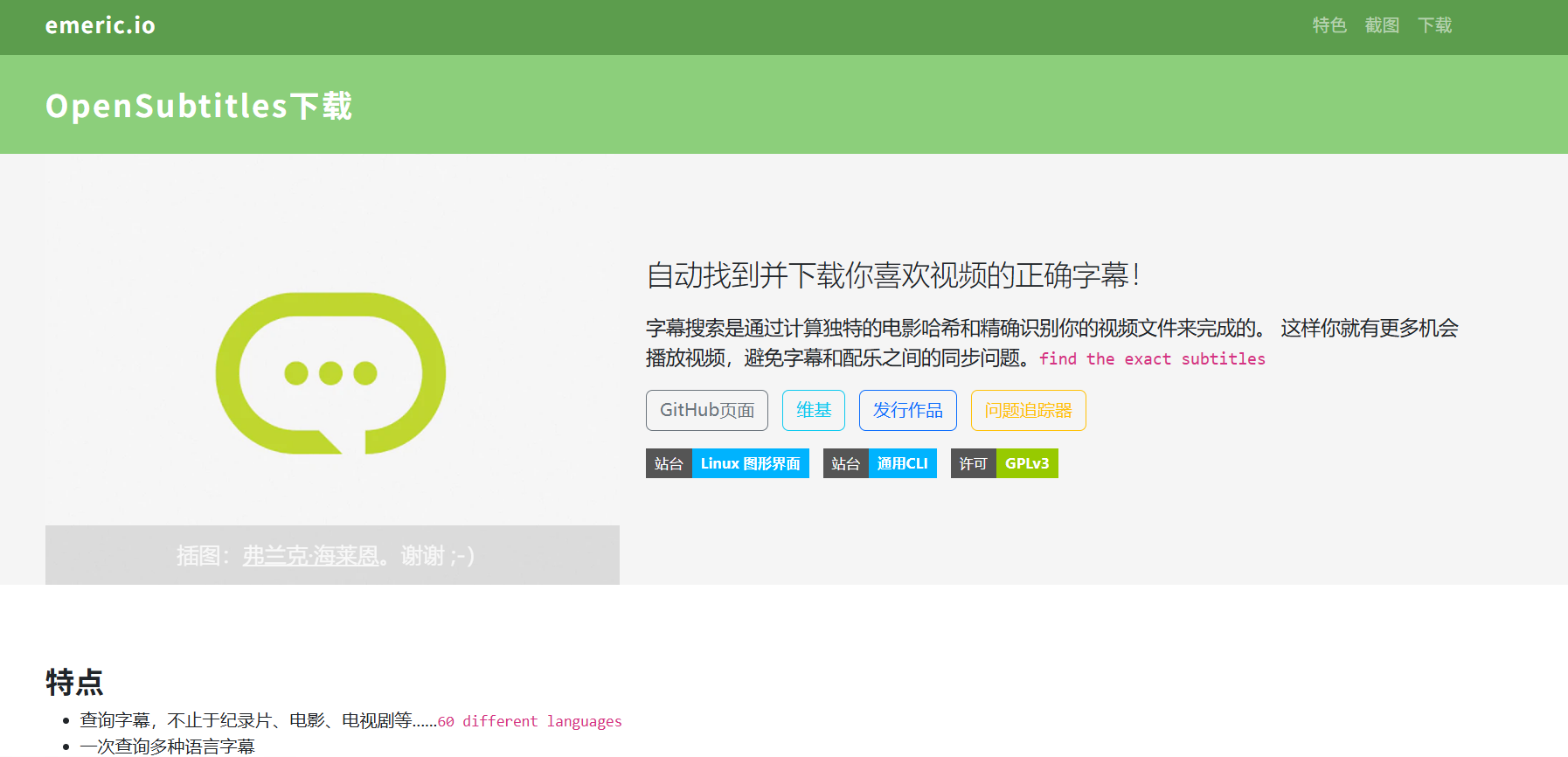Click the list item 一次查询多种语言字幕
Screen dimensions: 1568x757
point(167,746)
